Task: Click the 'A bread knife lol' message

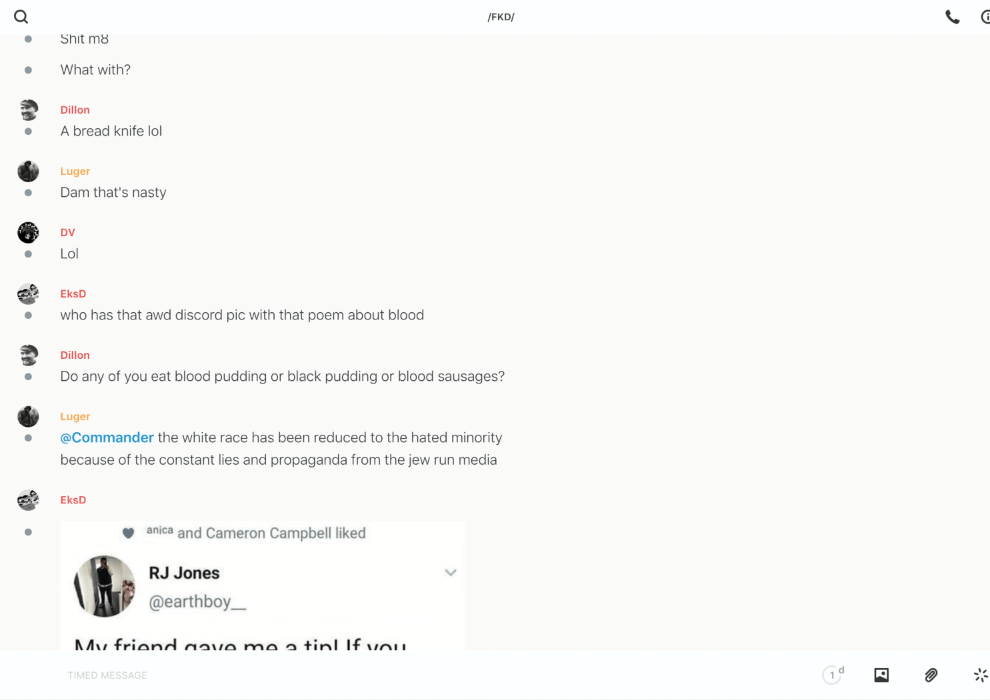Action: pos(111,131)
